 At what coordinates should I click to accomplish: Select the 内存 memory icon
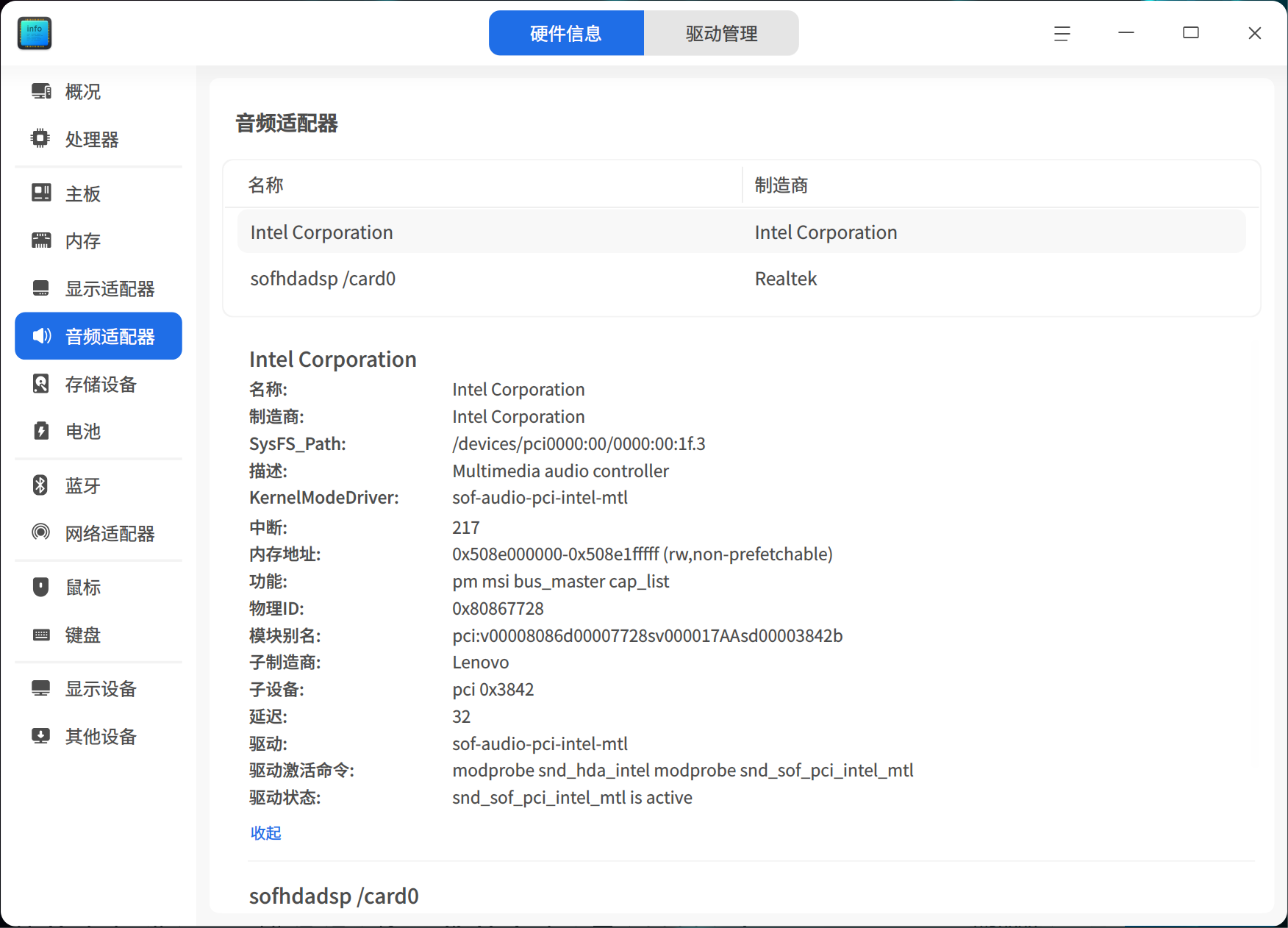pos(41,240)
